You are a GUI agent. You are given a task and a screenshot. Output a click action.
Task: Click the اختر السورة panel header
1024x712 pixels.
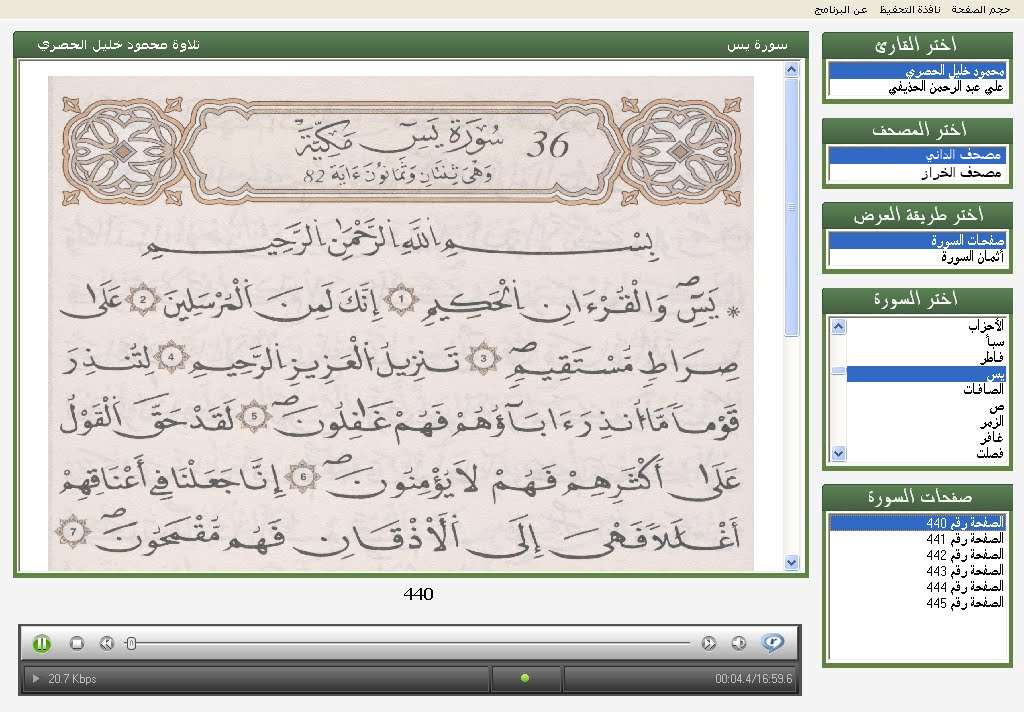coord(917,300)
